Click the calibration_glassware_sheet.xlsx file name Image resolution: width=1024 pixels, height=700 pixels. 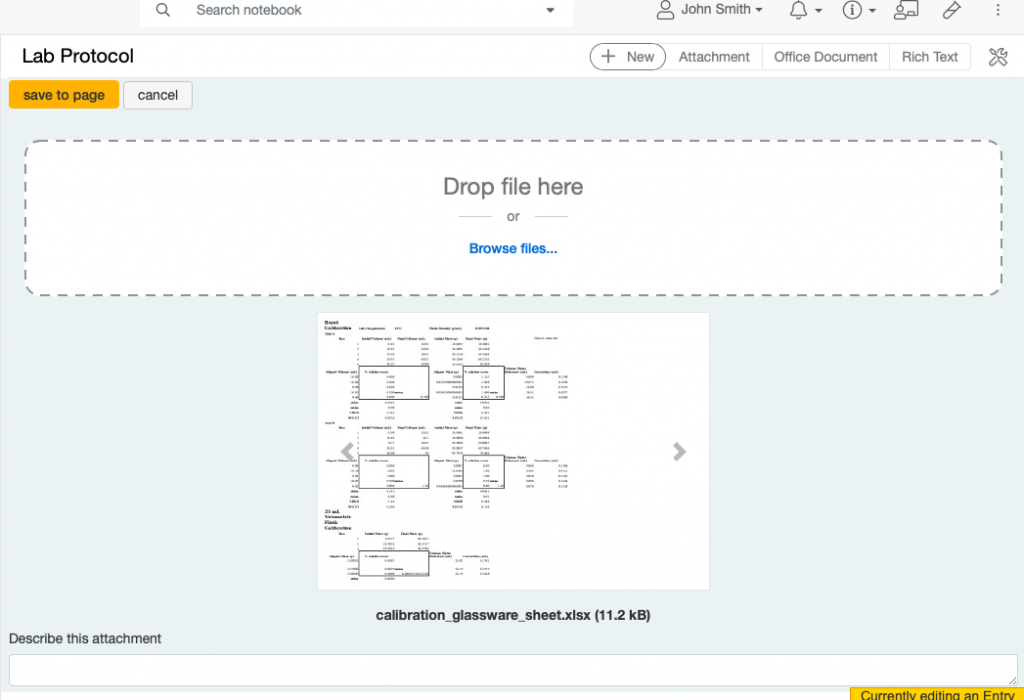point(483,615)
